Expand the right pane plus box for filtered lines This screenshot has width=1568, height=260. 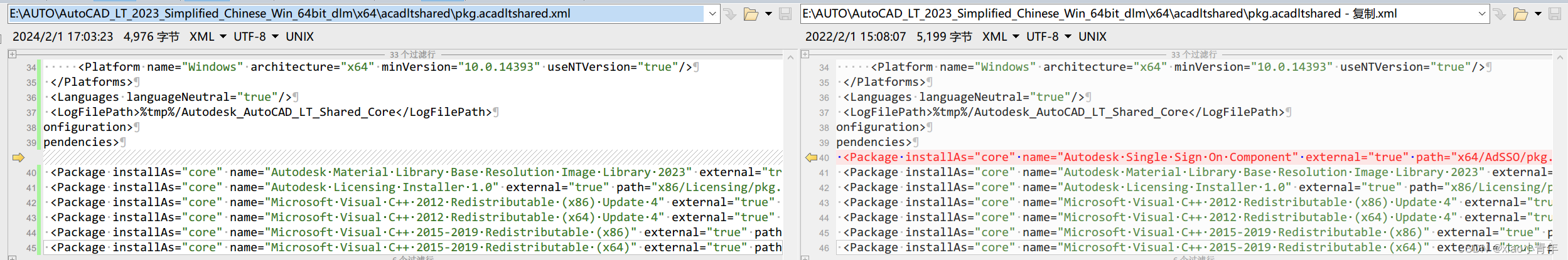805,55
